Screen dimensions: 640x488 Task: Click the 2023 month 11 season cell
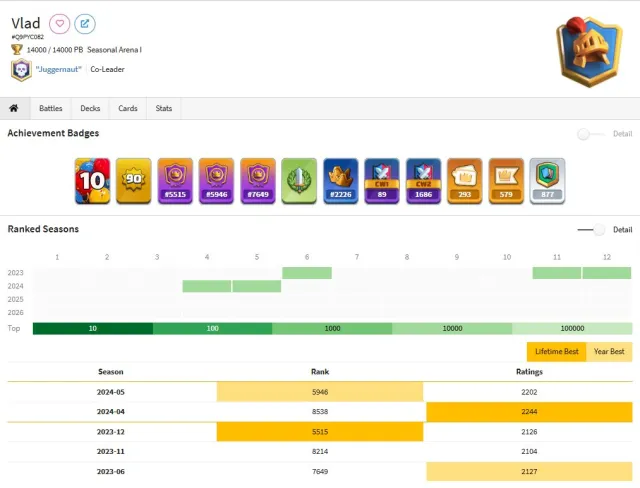(557, 273)
